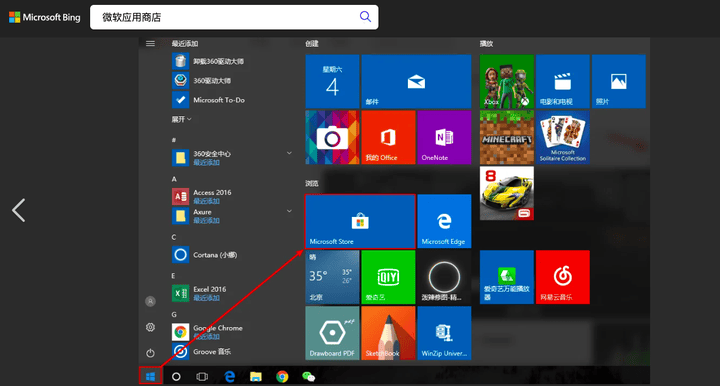
Task: Open Microsoft To-Do from the list
Action: click(x=208, y=100)
